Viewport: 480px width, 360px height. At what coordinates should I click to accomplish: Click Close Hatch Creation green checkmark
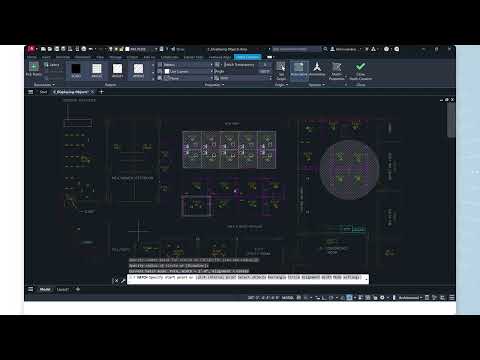point(361,71)
